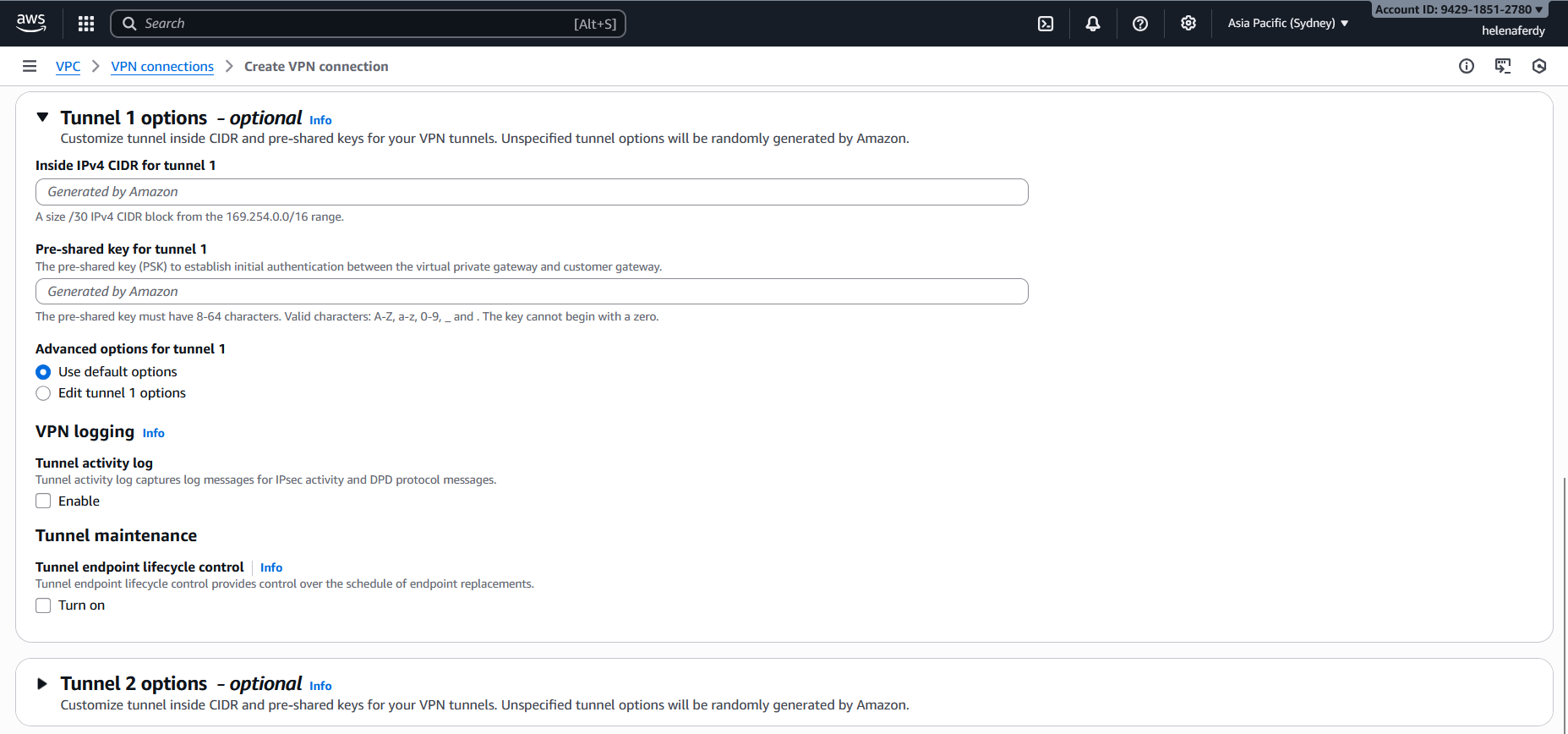Open the notifications bell
The height and width of the screenshot is (734, 1568).
pyautogui.click(x=1093, y=24)
